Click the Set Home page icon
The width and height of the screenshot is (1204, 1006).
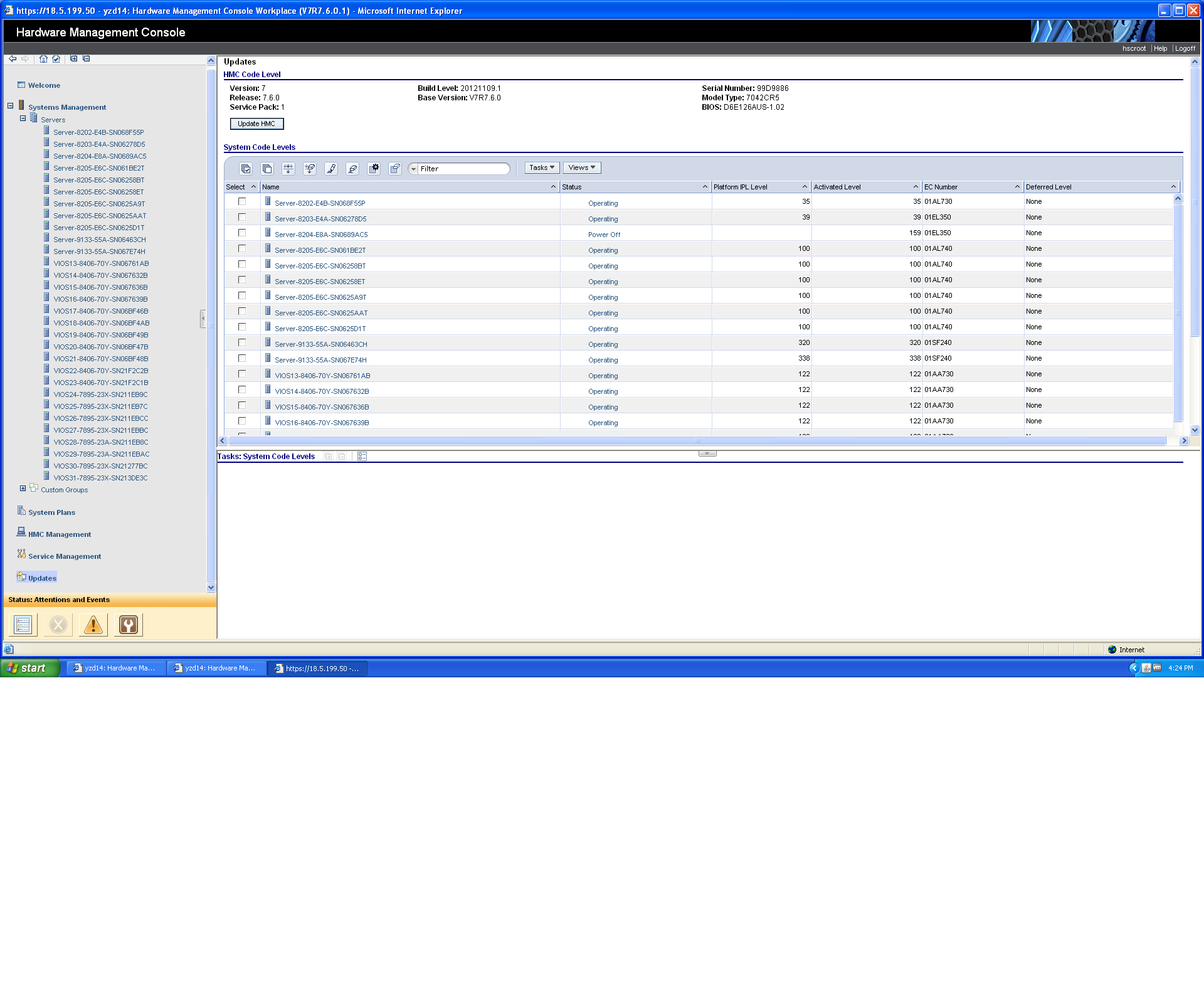coord(56,59)
